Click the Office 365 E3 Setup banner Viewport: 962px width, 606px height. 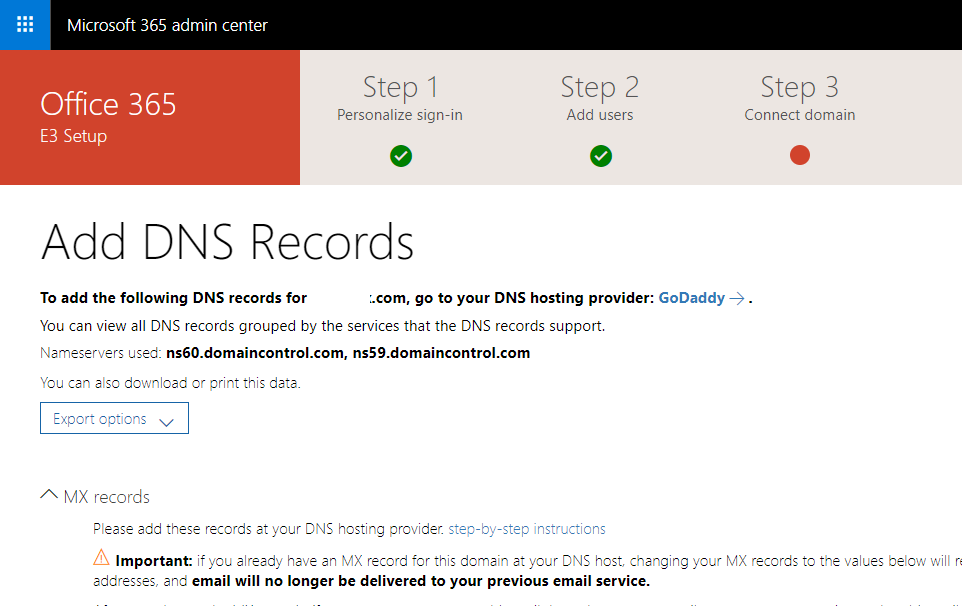108,117
